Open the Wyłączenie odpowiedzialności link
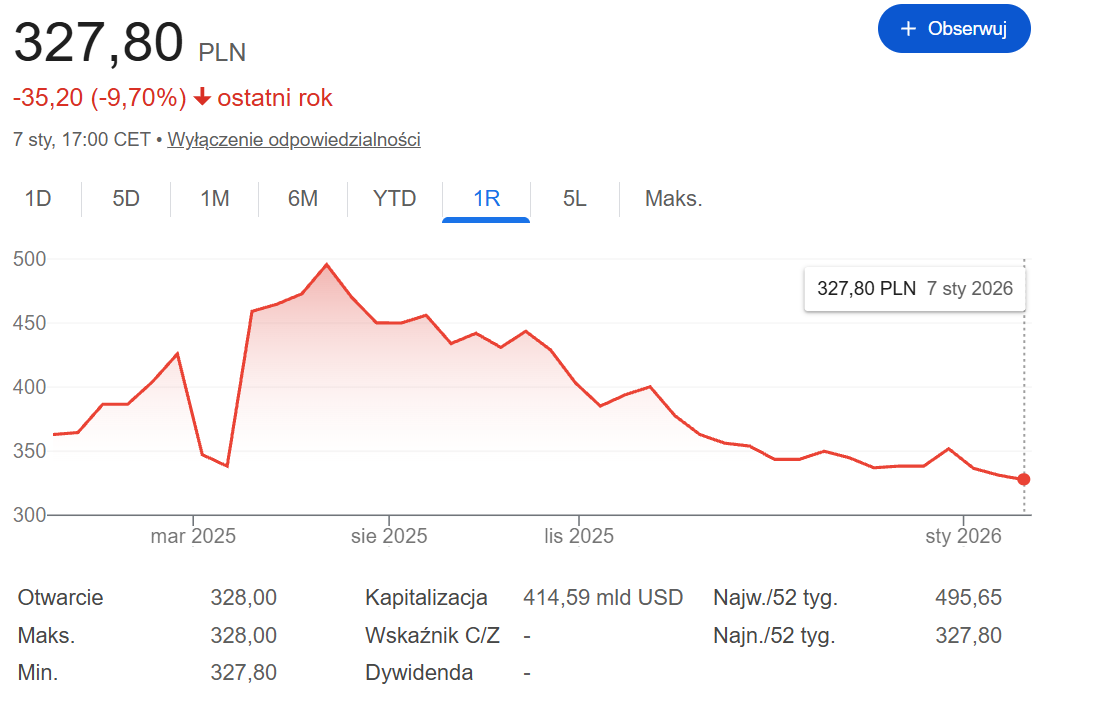The height and width of the screenshot is (713, 1093). (294, 139)
